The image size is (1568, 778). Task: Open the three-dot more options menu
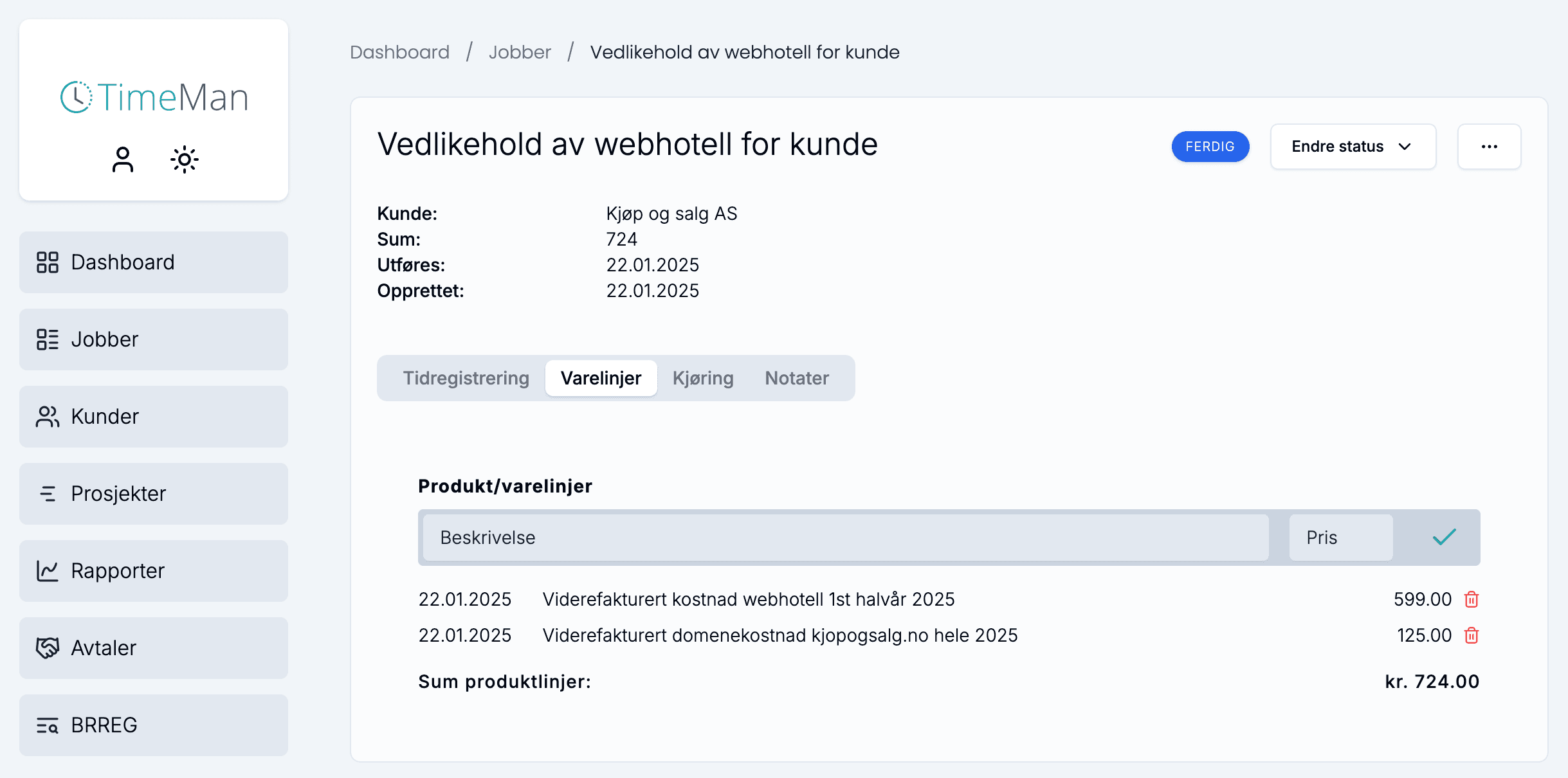pyautogui.click(x=1489, y=147)
